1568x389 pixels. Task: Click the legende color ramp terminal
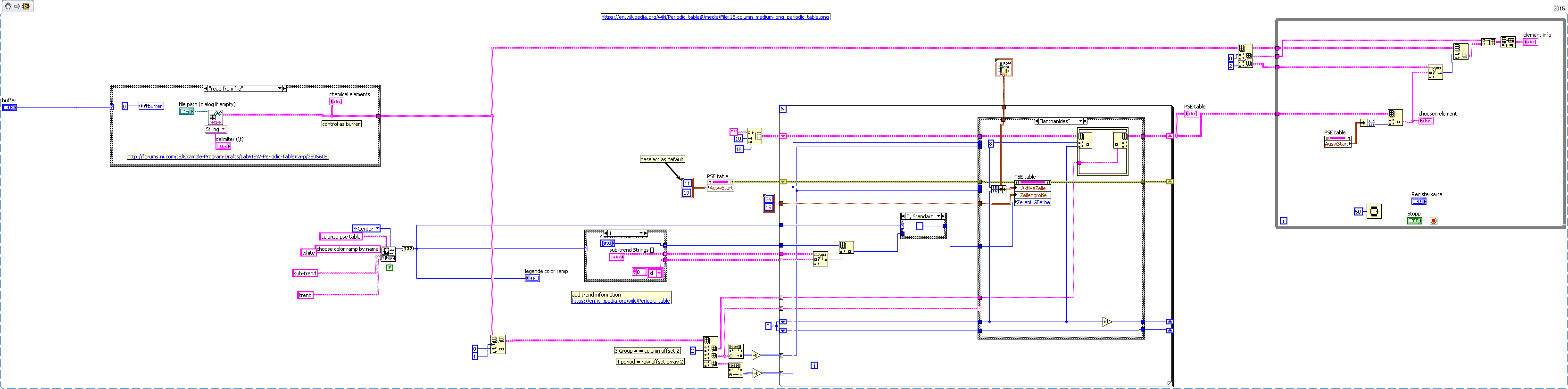click(x=532, y=278)
